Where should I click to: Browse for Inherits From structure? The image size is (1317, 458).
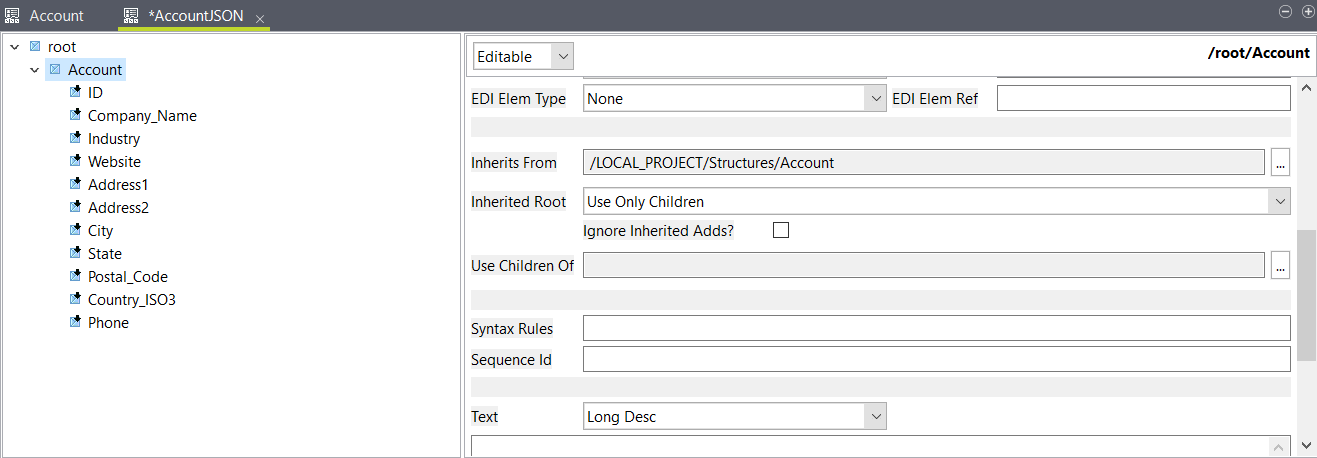click(1281, 162)
